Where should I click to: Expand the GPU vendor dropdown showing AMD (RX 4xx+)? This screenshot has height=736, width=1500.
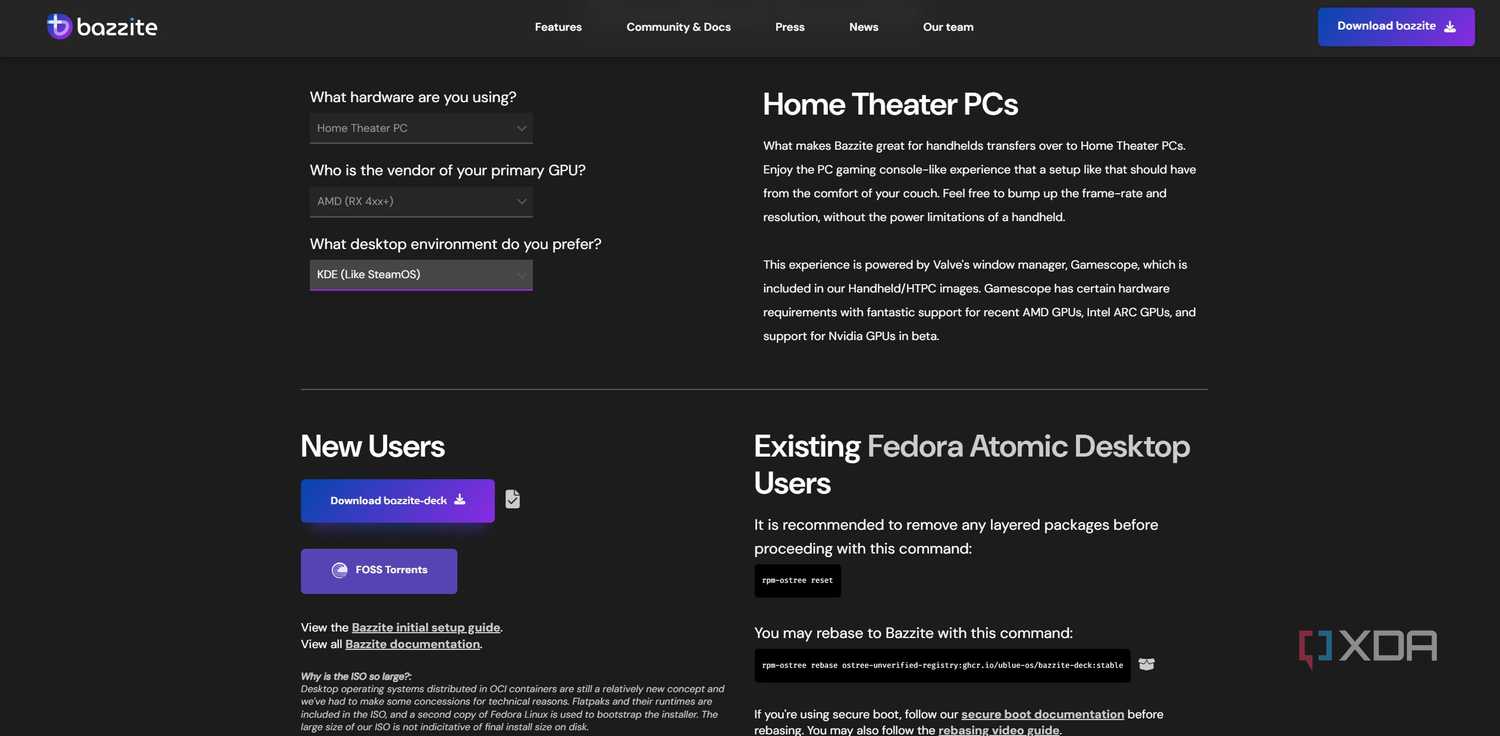[421, 201]
